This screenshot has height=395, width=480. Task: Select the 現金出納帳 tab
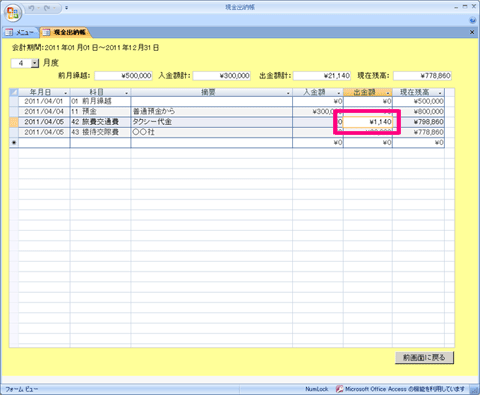pyautogui.click(x=65, y=32)
